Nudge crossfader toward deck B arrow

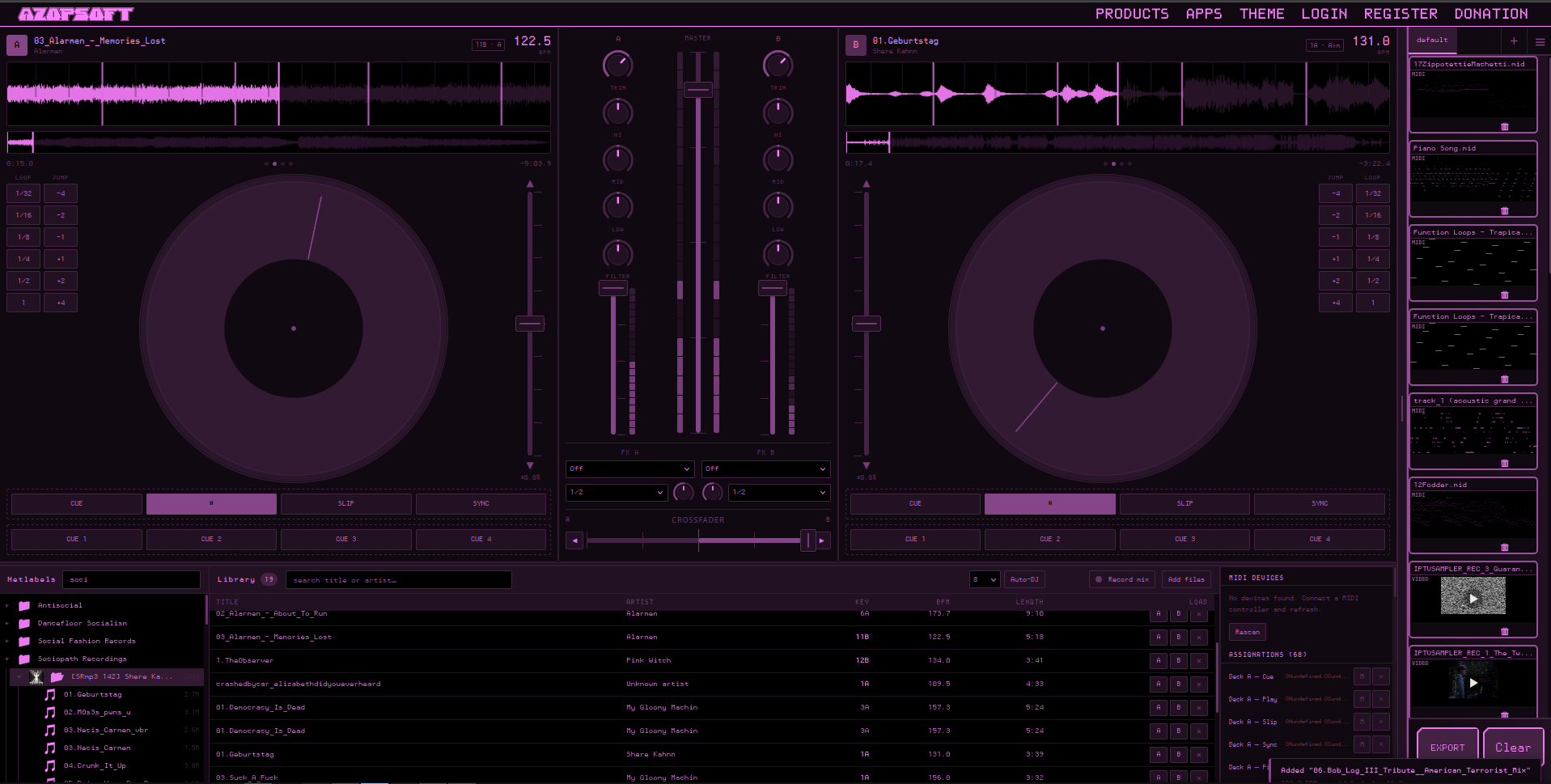pyautogui.click(x=822, y=540)
